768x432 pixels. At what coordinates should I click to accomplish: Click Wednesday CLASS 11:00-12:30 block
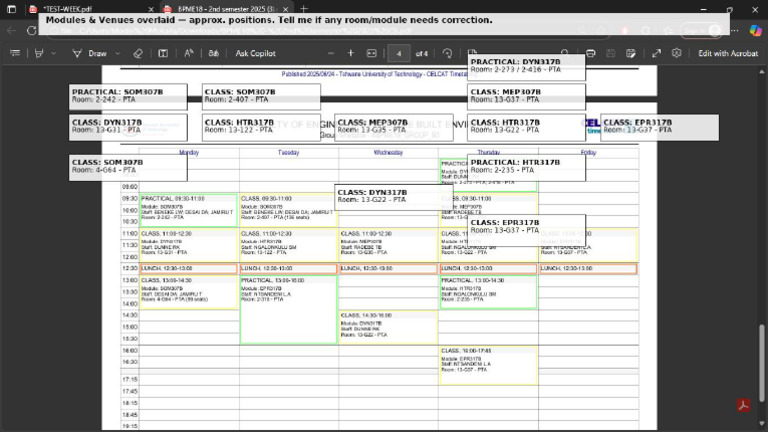tap(388, 245)
